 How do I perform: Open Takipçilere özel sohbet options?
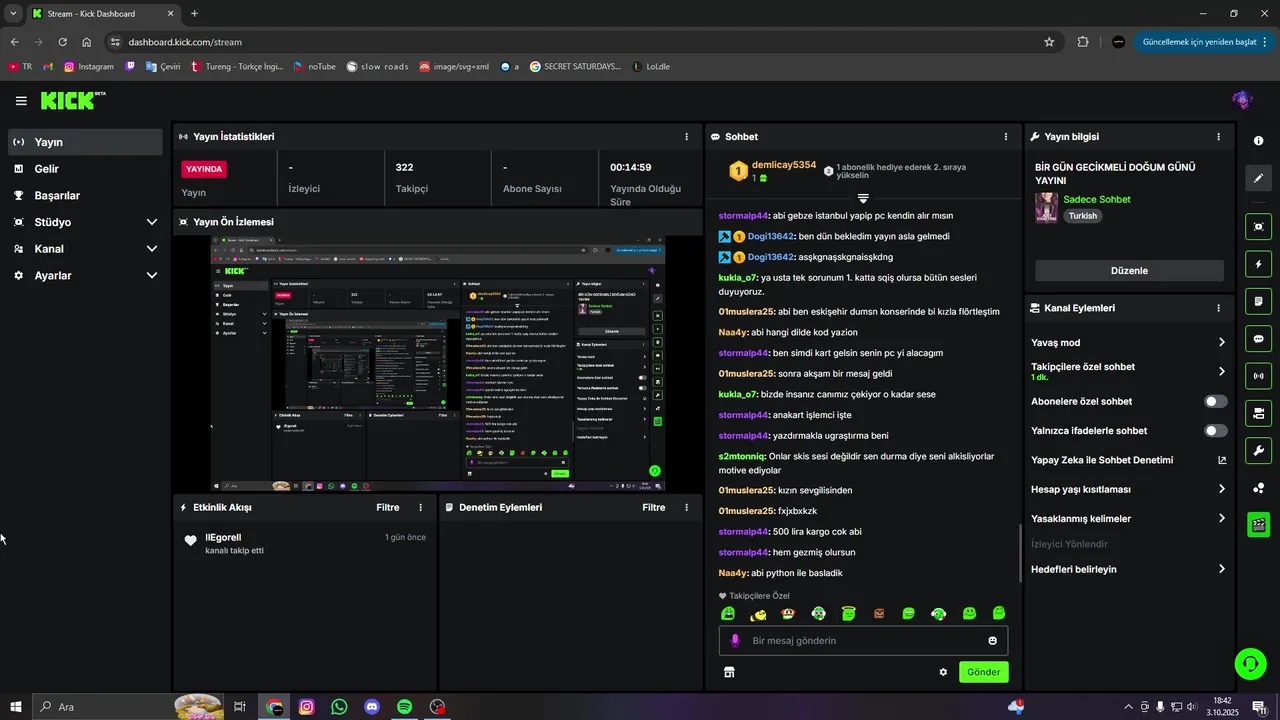1129,371
